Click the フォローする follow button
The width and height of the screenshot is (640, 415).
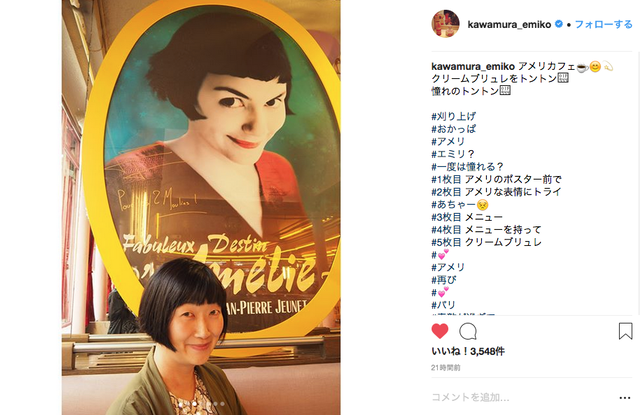603,24
